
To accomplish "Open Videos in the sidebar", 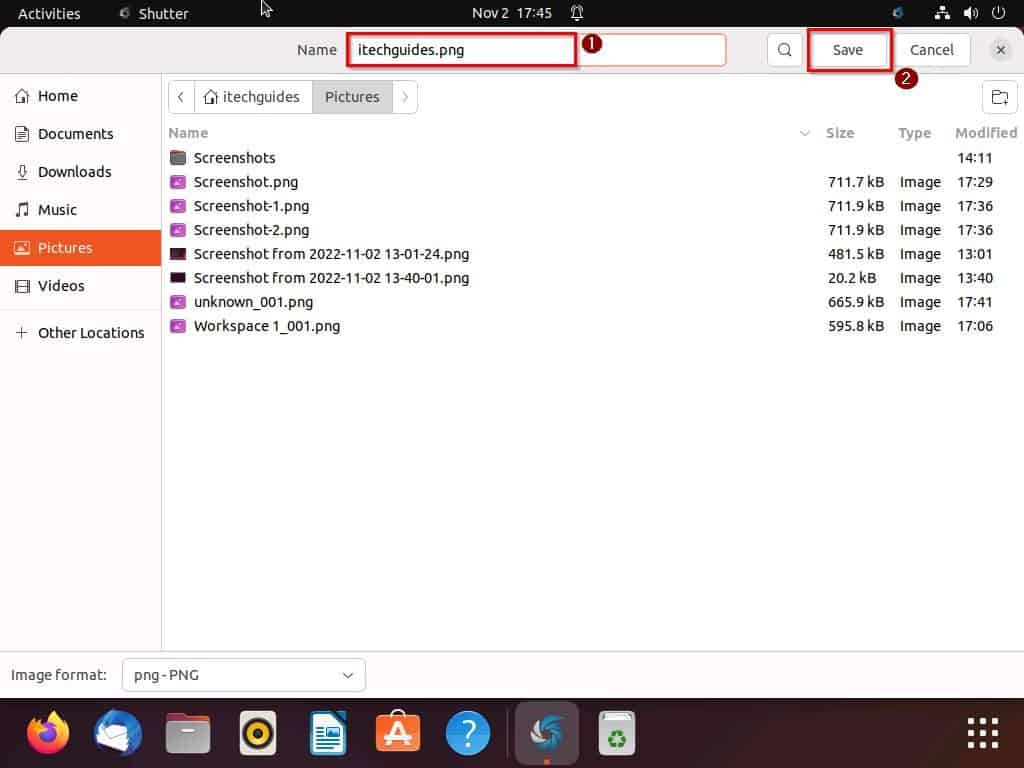I will [80, 285].
